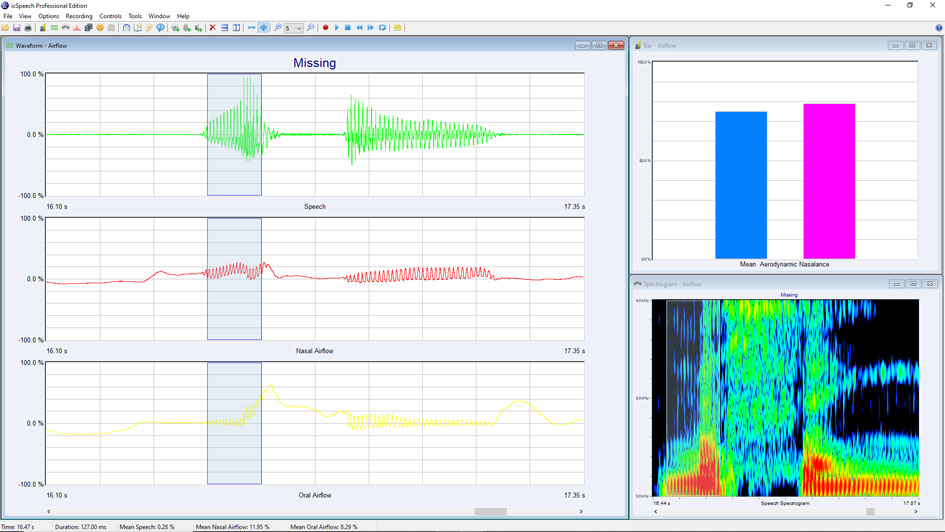Screen dimensions: 945x532
Task: Click the blue Help icon at far right
Action: click(x=939, y=28)
